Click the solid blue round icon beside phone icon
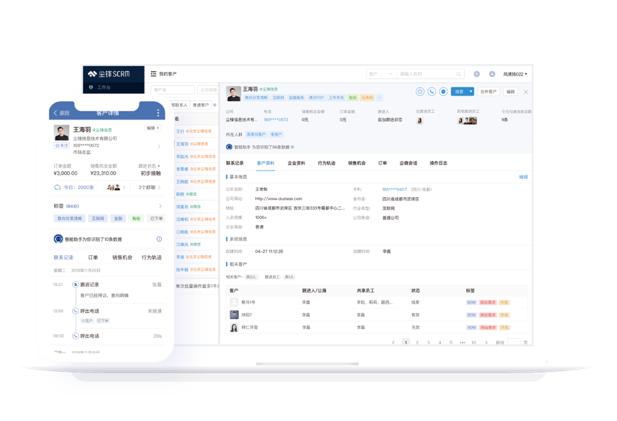This screenshot has height=421, width=617. (443, 91)
